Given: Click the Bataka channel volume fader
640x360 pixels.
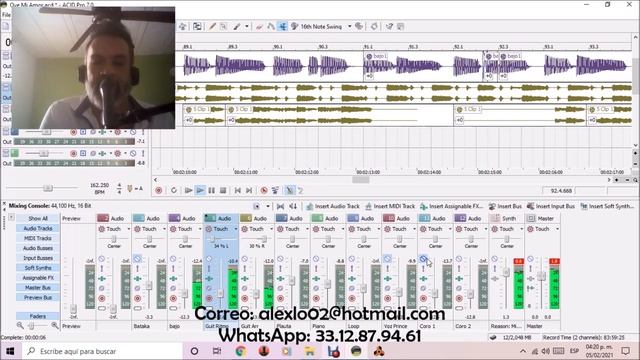Looking at the screenshot, I should (149, 286).
